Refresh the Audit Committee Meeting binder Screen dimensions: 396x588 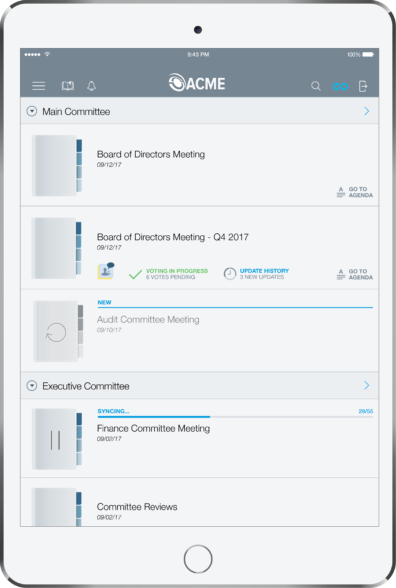tap(57, 332)
